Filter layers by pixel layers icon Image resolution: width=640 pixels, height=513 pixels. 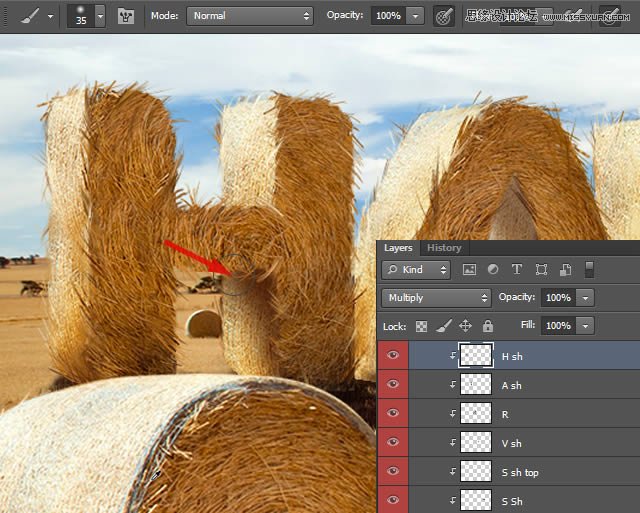click(x=469, y=269)
